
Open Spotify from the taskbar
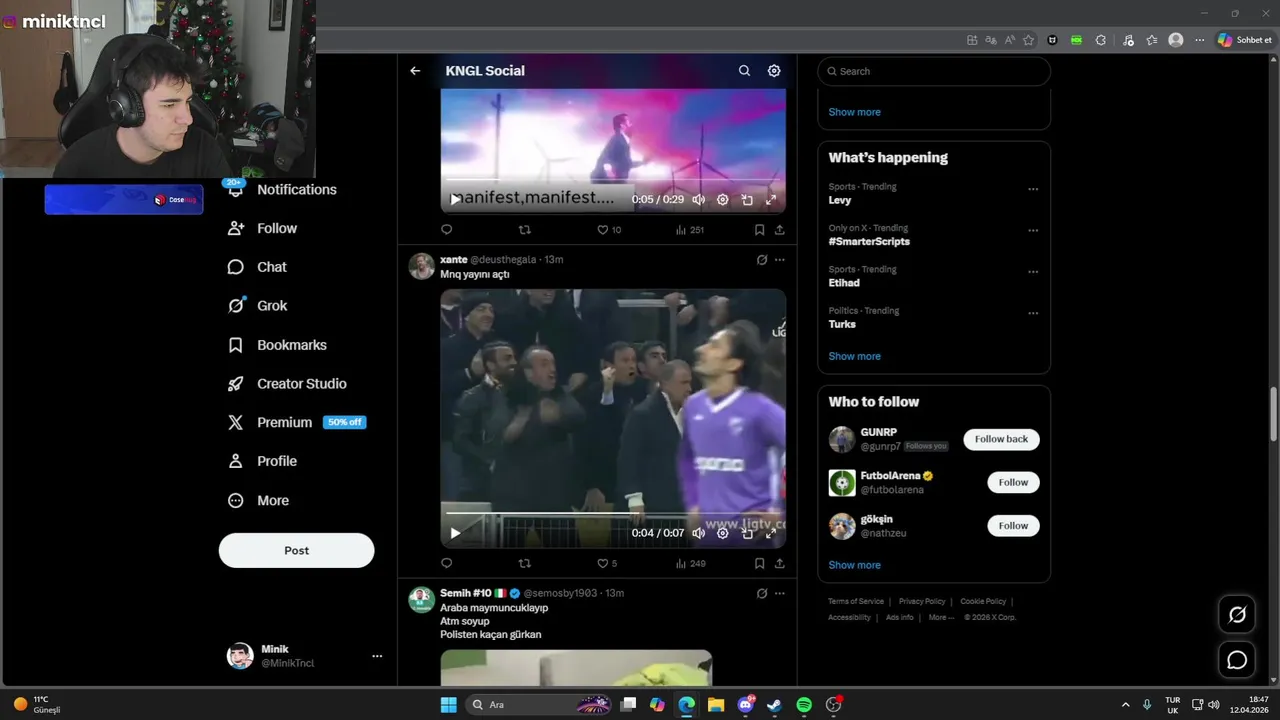(x=804, y=705)
